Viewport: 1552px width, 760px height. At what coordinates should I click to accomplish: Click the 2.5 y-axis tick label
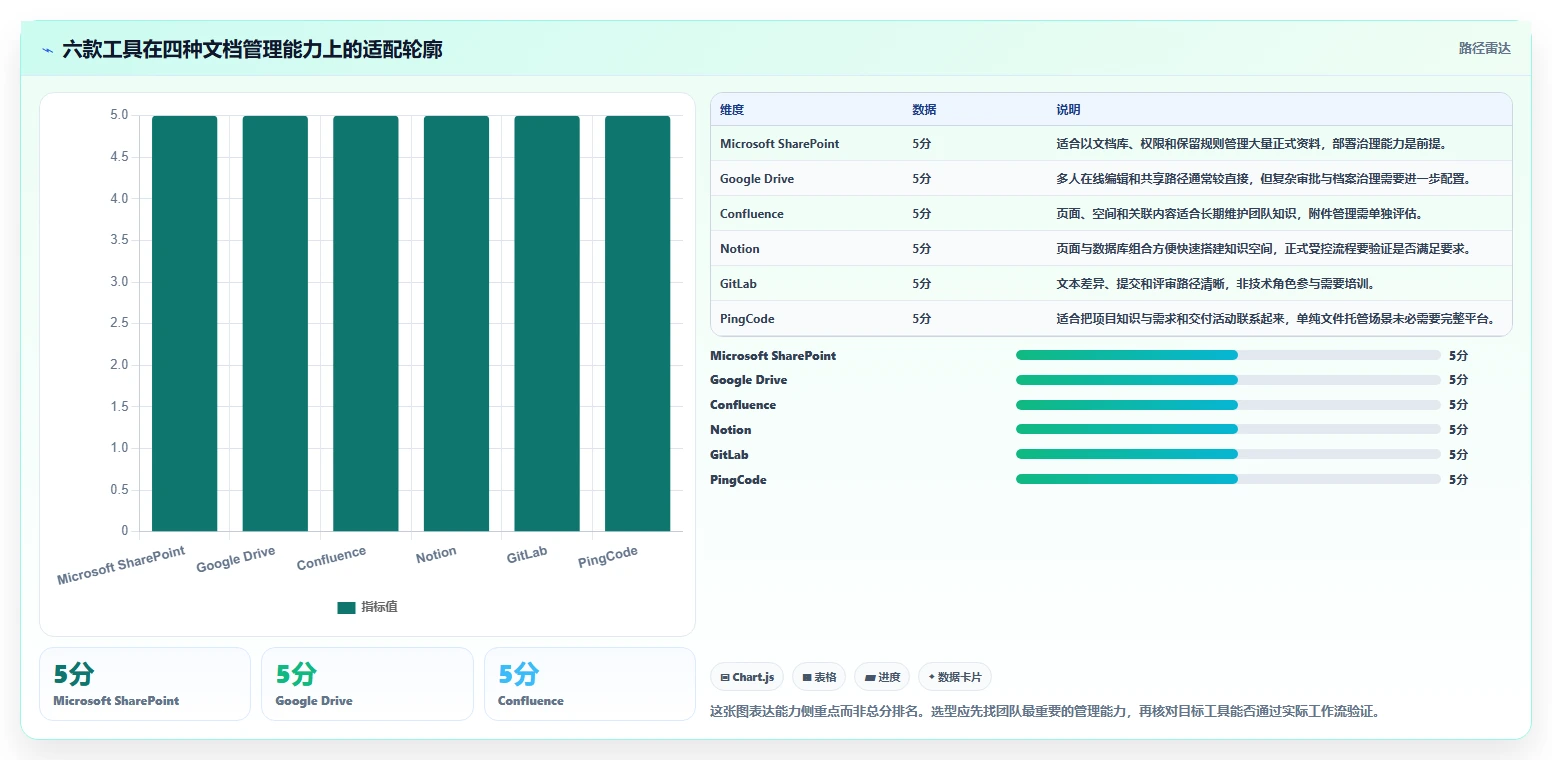[119, 323]
